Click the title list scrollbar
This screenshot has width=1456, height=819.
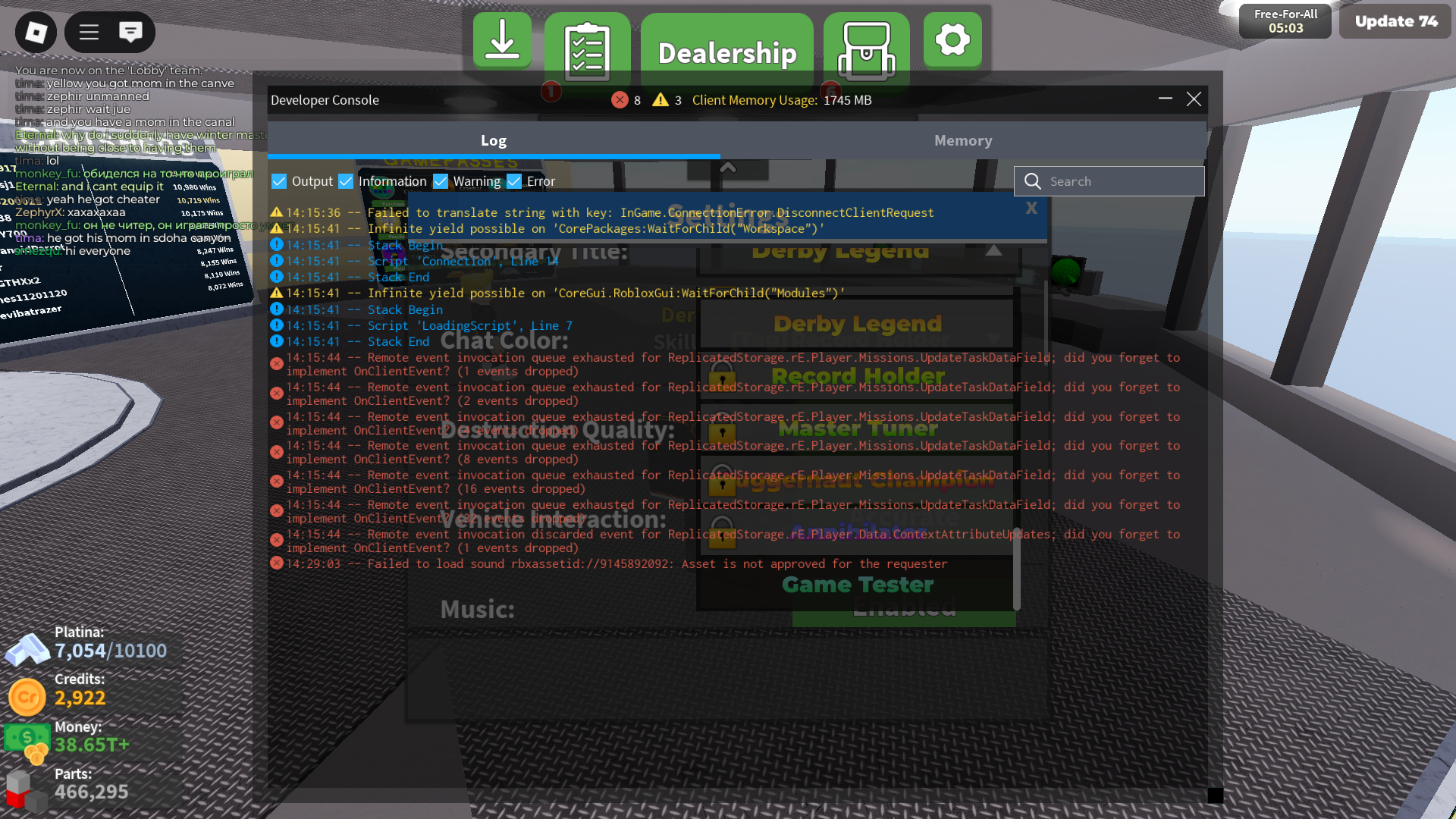click(x=1017, y=569)
